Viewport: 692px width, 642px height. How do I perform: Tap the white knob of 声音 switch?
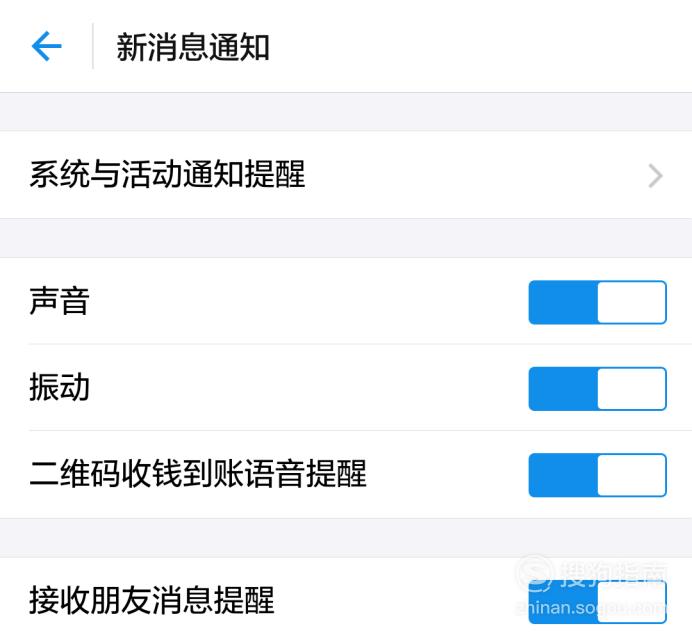pyautogui.click(x=632, y=302)
